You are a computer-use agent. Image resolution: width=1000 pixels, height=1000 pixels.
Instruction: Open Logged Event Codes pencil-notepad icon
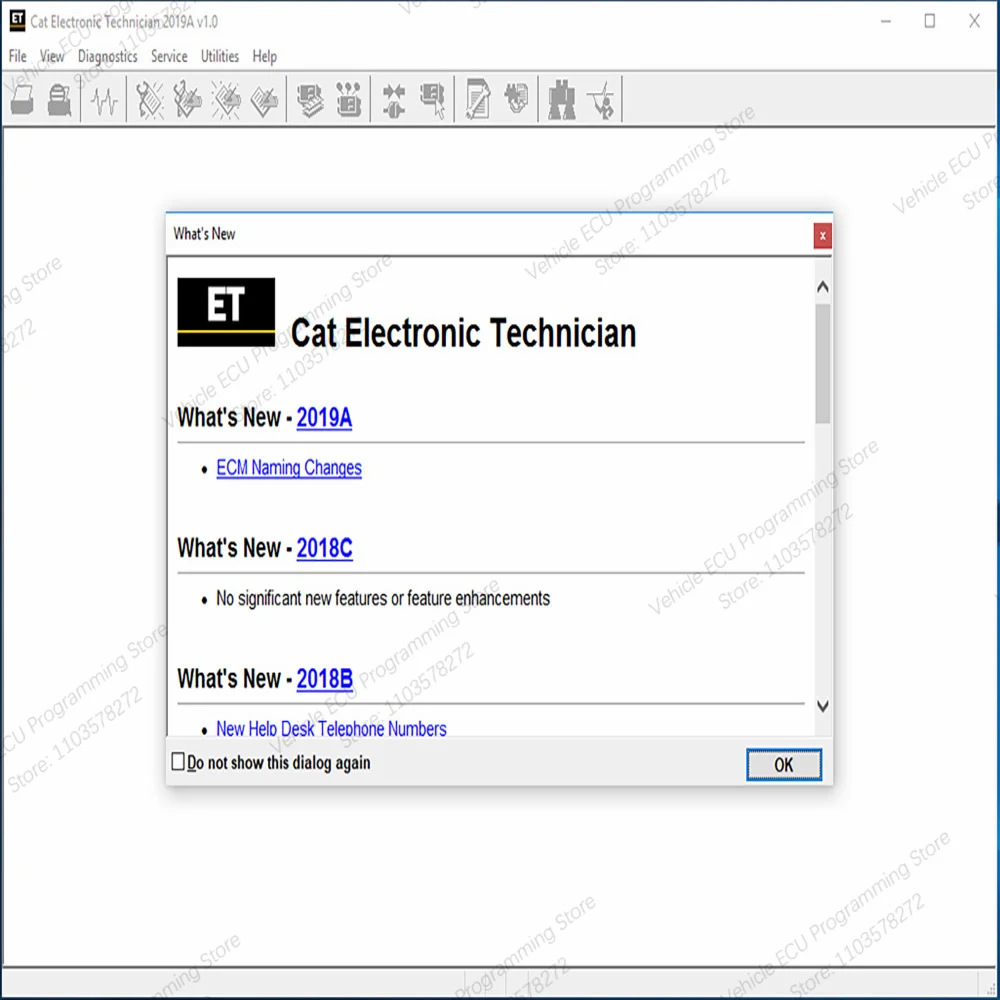(x=264, y=100)
